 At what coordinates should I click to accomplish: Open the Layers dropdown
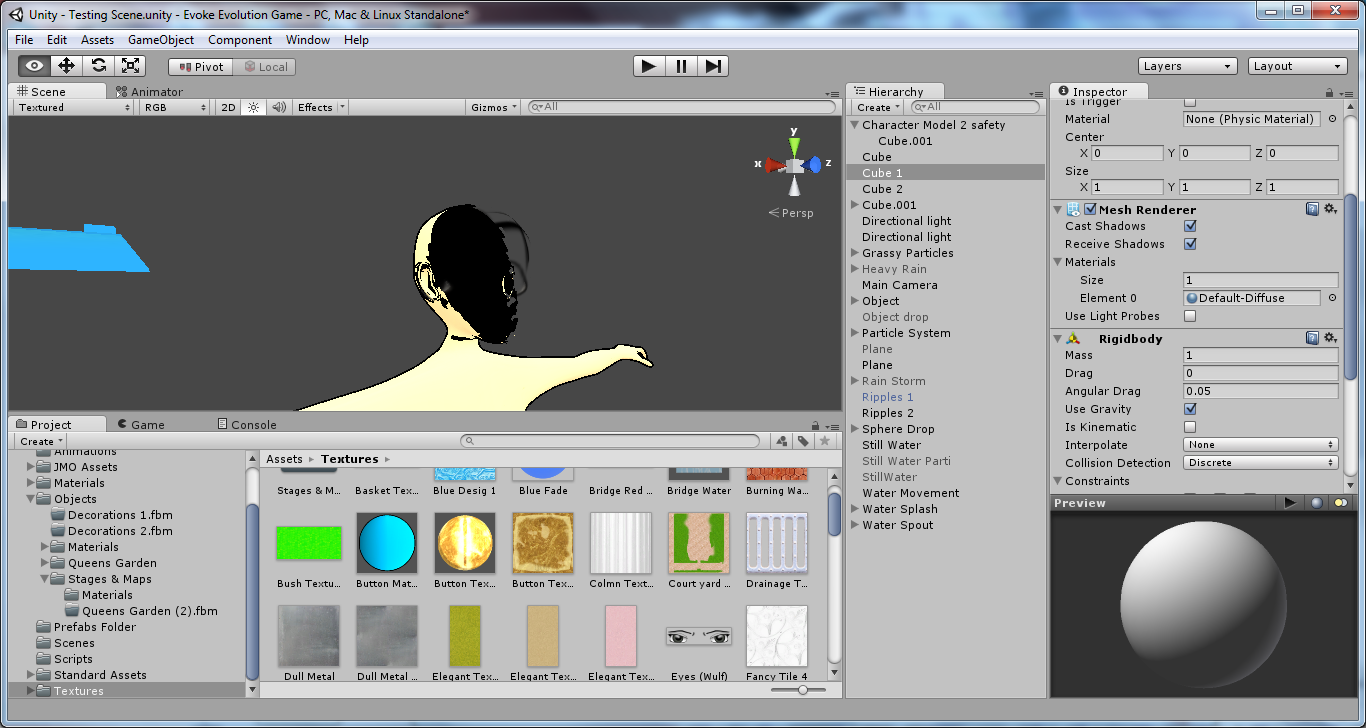pos(1188,66)
